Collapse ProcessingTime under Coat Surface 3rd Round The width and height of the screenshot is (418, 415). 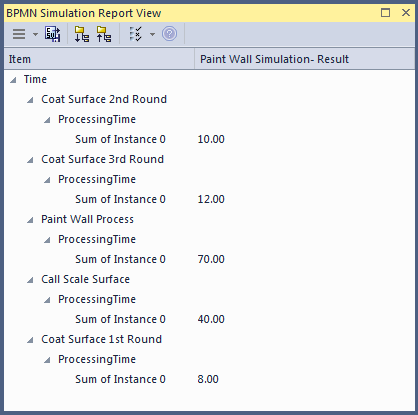(47, 180)
